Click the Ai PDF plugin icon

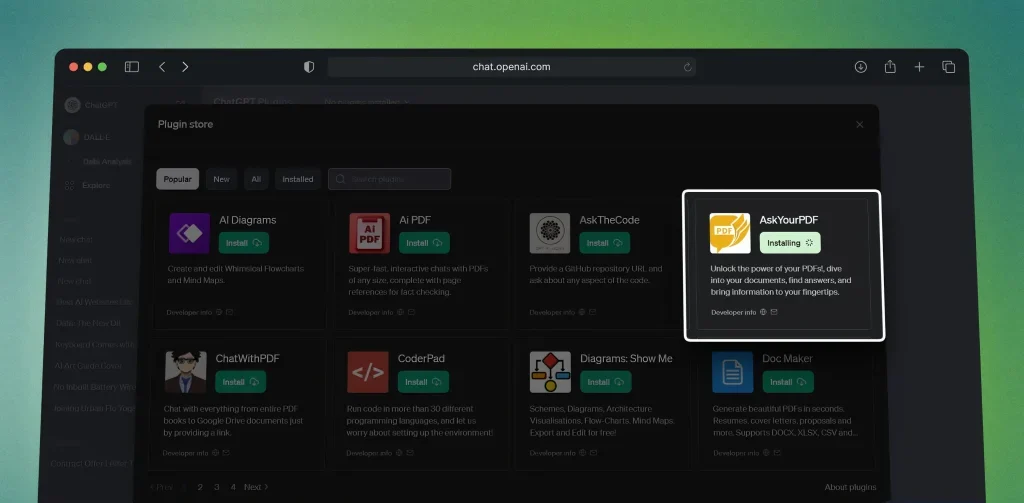point(369,233)
